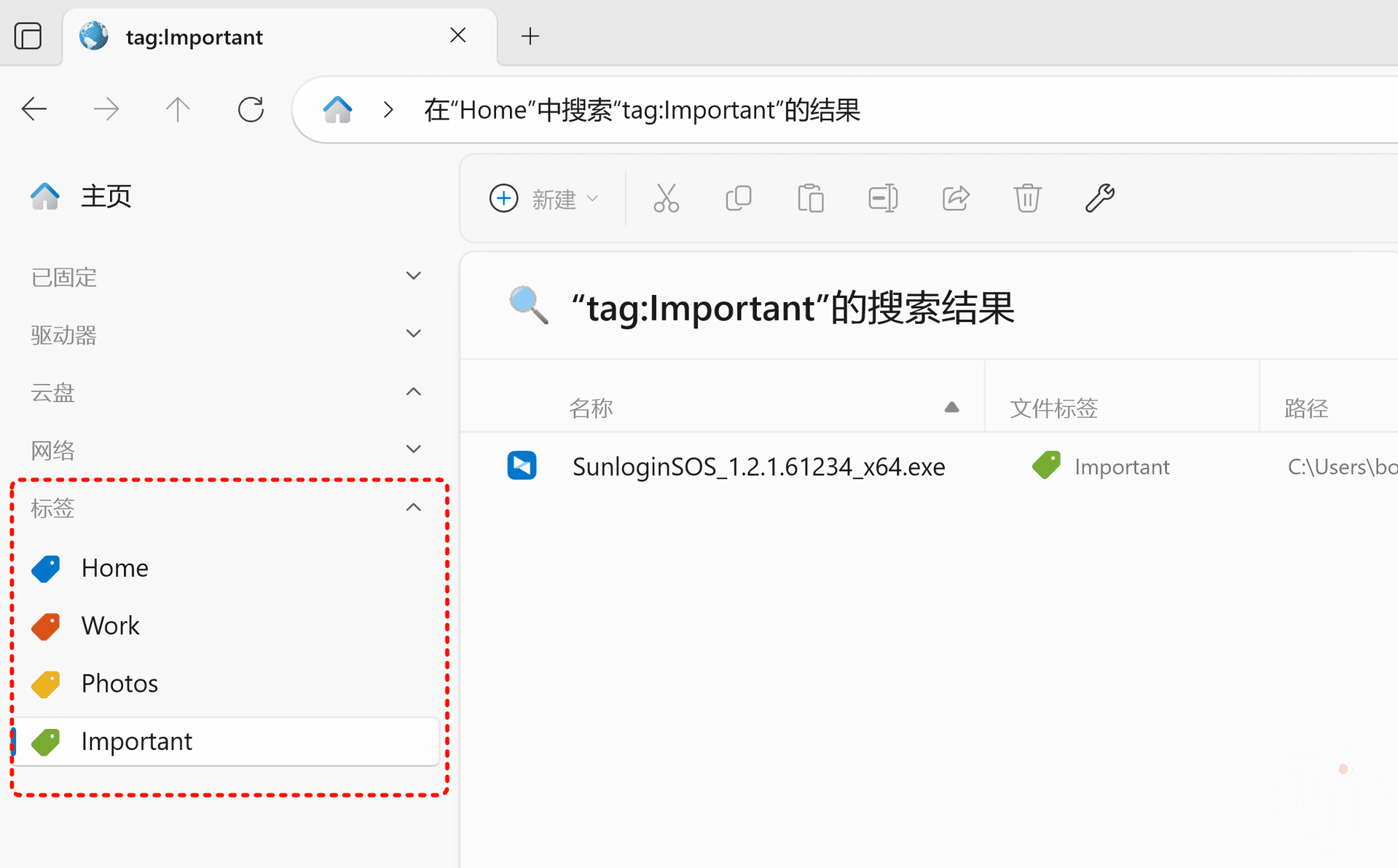1398x868 pixels.
Task: Click the Rename icon in toolbar
Action: [882, 198]
